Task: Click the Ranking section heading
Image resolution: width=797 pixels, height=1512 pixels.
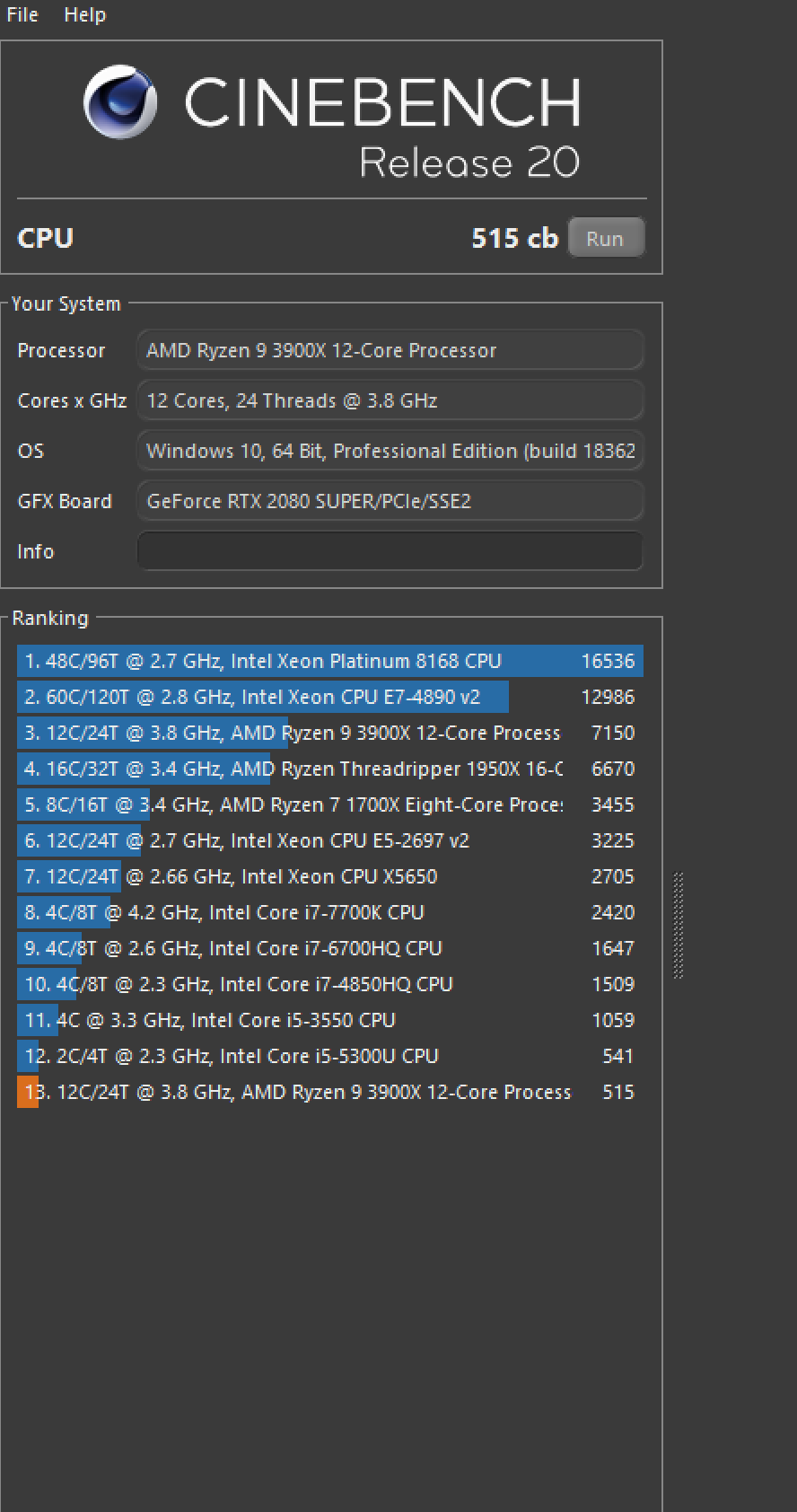Action: [x=50, y=618]
